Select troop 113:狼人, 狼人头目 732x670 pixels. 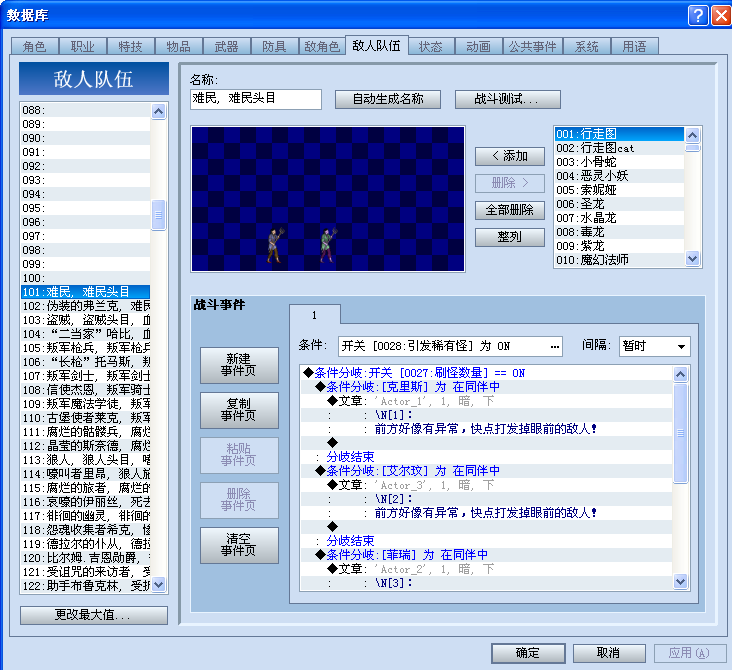point(85,460)
